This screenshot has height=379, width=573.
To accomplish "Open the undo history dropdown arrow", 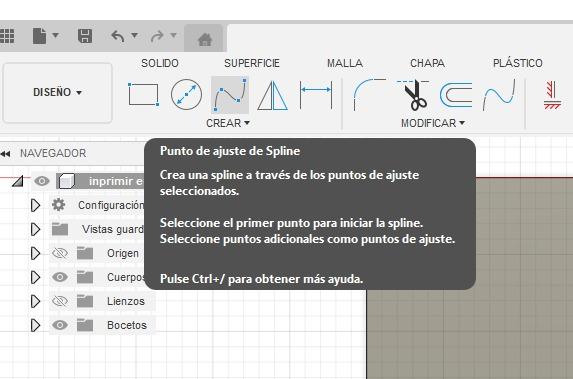I will click(x=134, y=35).
